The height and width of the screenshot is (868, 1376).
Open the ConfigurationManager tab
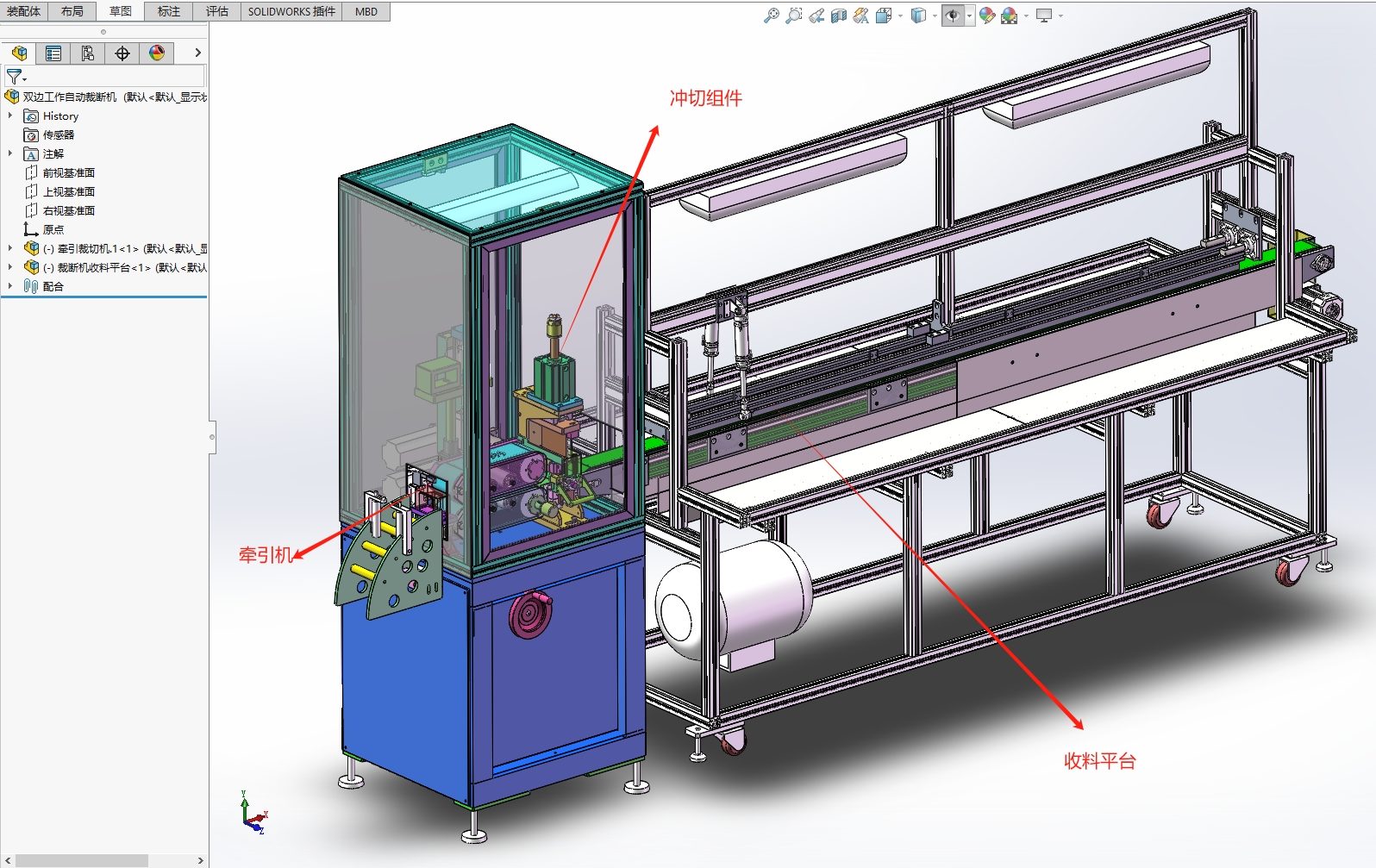tap(88, 53)
